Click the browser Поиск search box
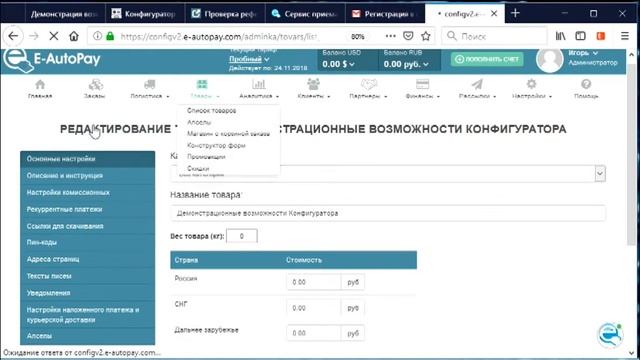 coord(495,36)
